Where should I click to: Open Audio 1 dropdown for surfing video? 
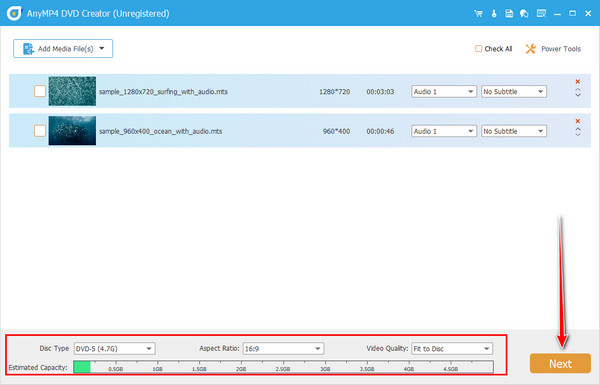(x=444, y=91)
